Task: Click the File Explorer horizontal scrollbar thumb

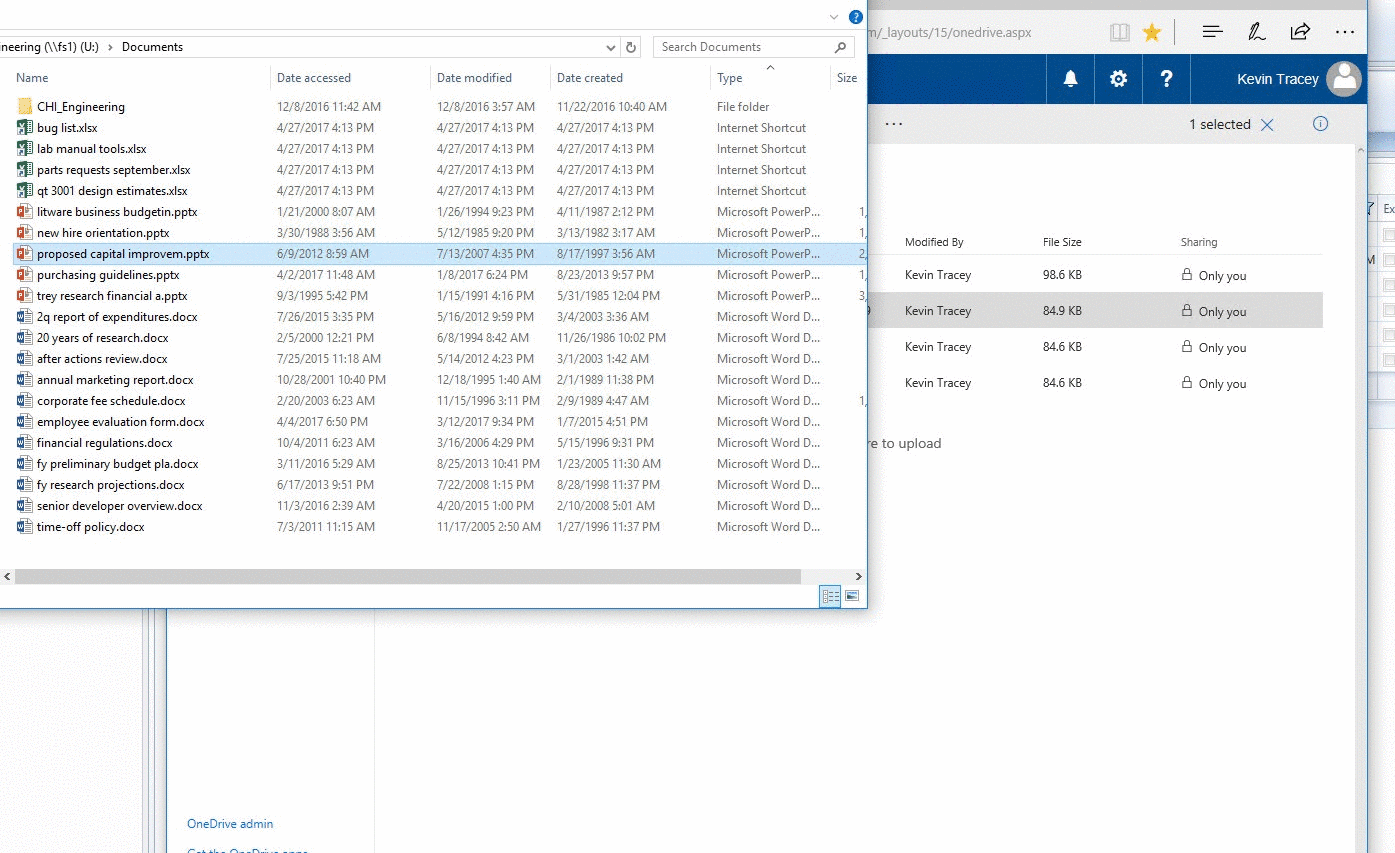Action: pos(408,577)
